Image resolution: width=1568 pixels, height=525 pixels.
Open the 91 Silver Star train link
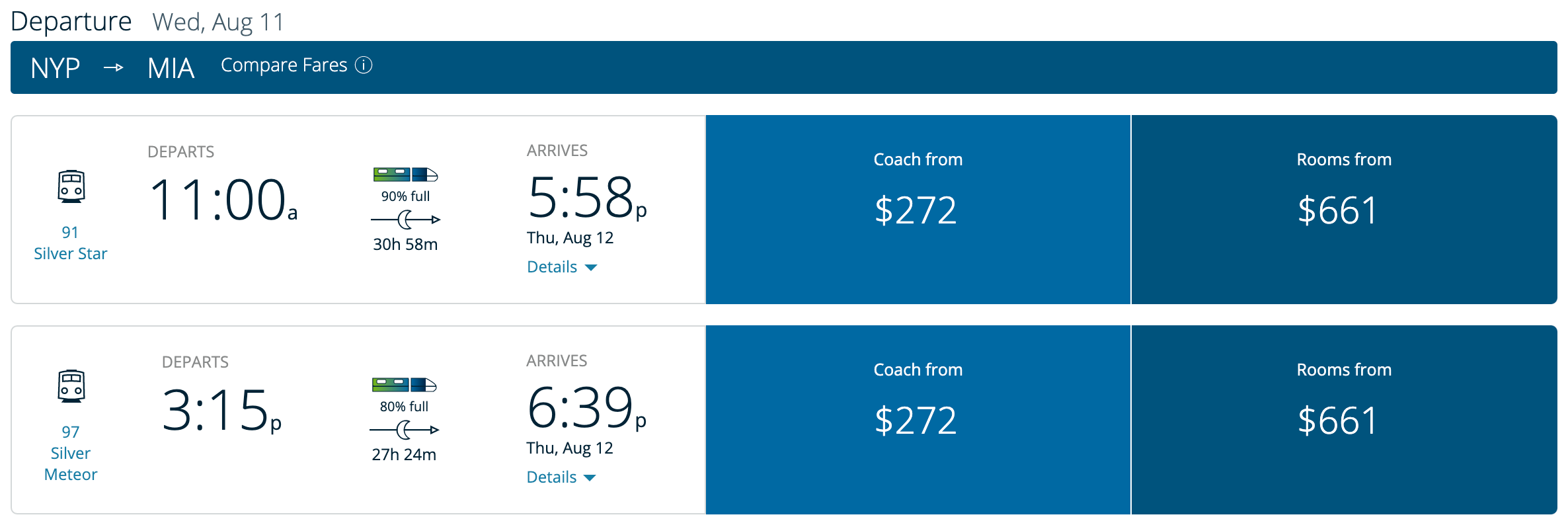point(70,243)
